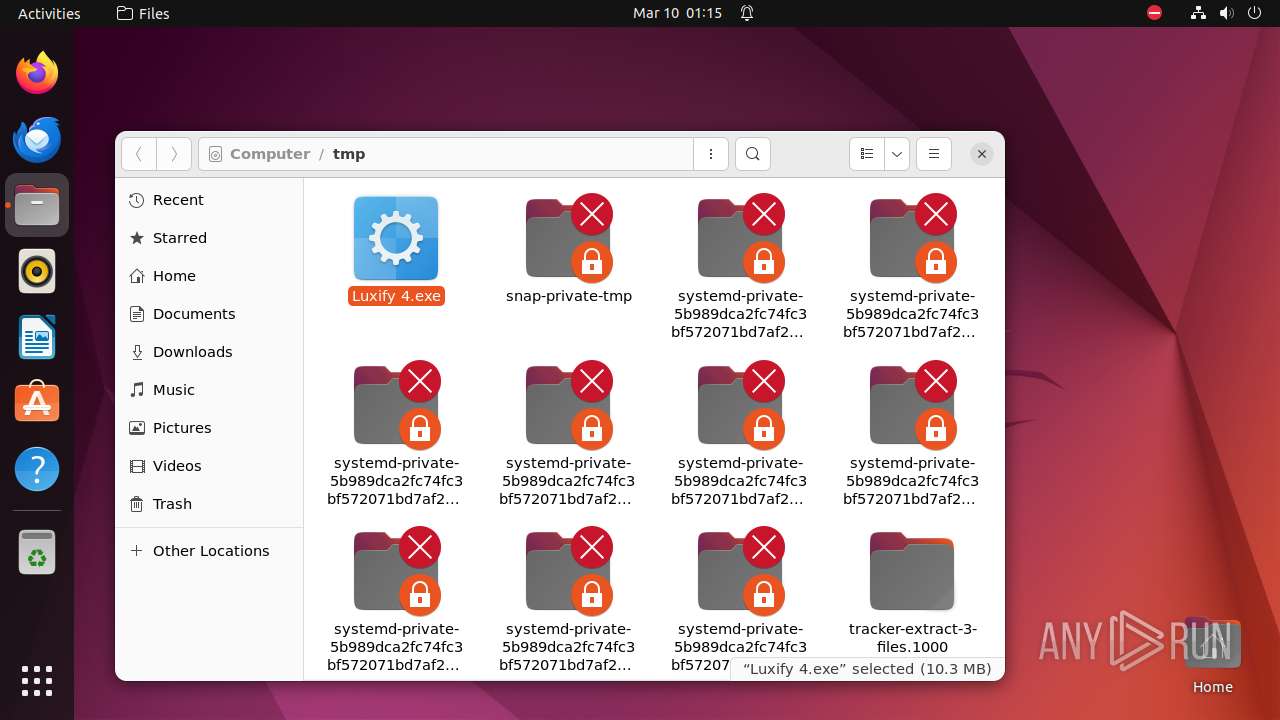The height and width of the screenshot is (720, 1280).
Task: Open Downloads in the sidebar
Action: [x=209, y=352]
